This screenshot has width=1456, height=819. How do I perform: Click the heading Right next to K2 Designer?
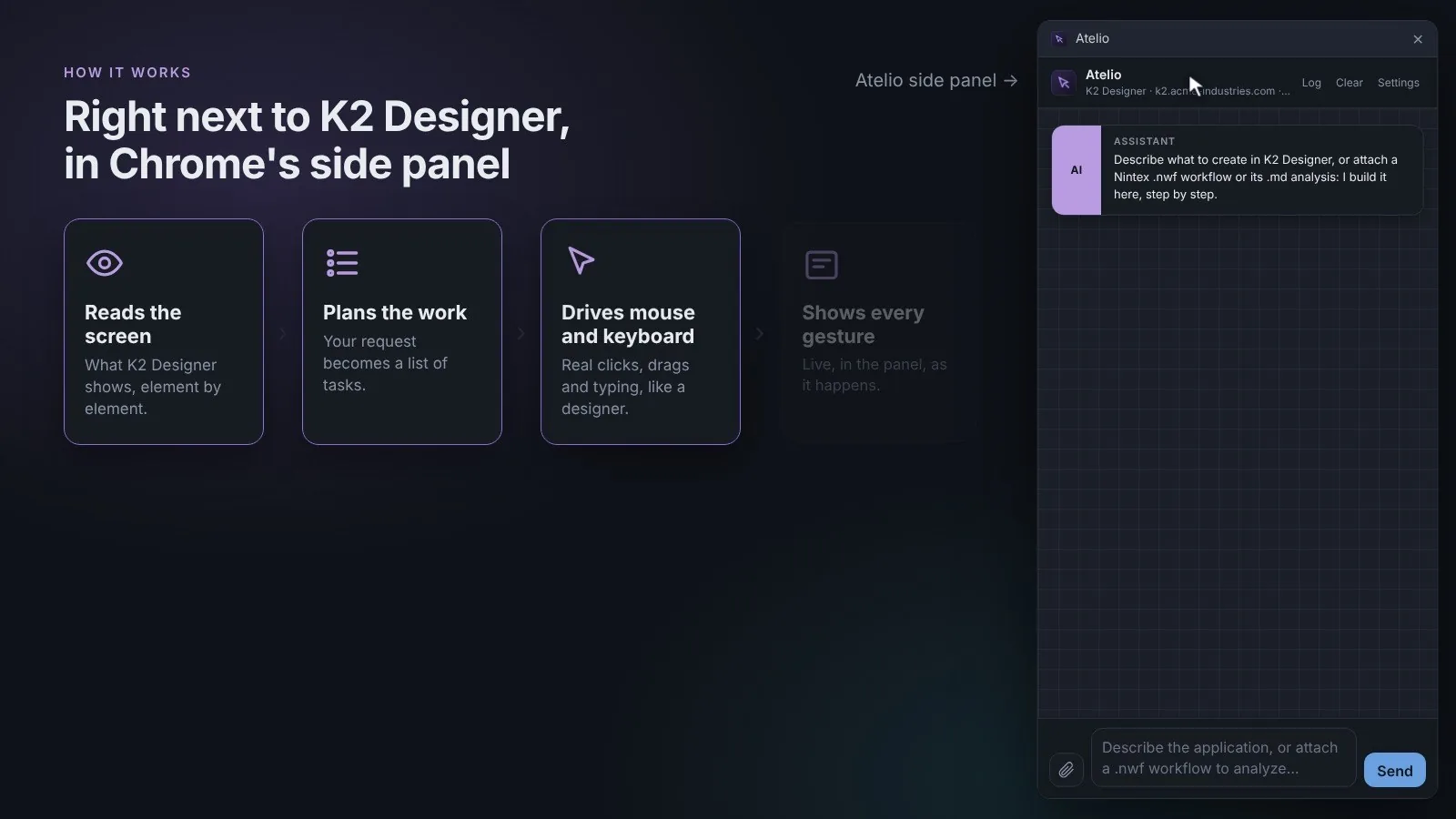point(317,140)
